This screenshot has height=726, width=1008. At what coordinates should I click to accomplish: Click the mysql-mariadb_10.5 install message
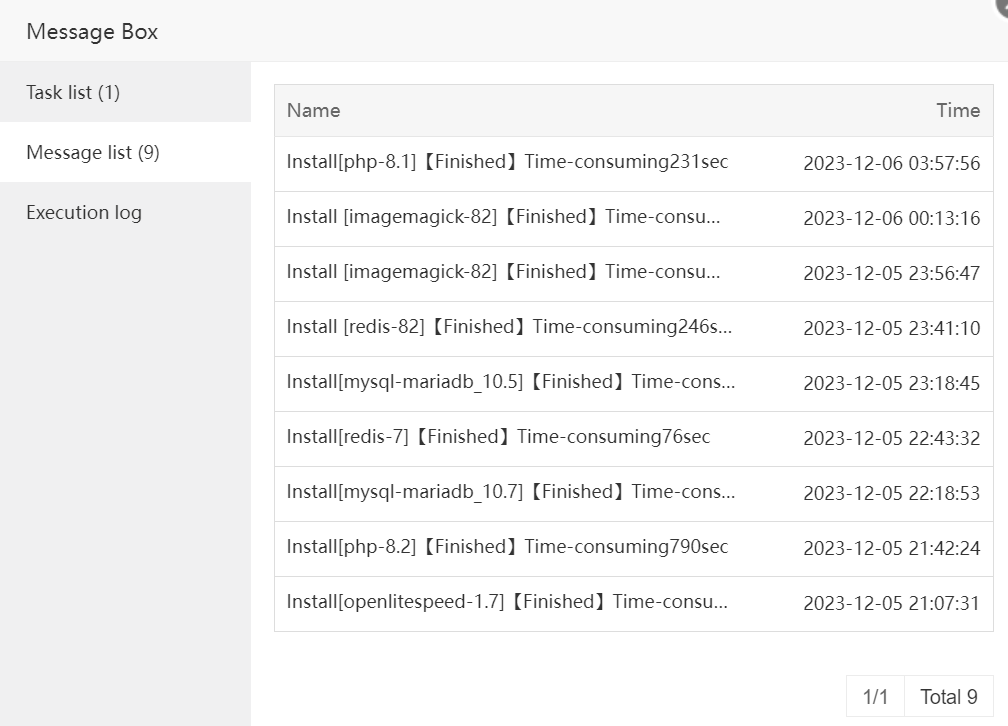[510, 382]
